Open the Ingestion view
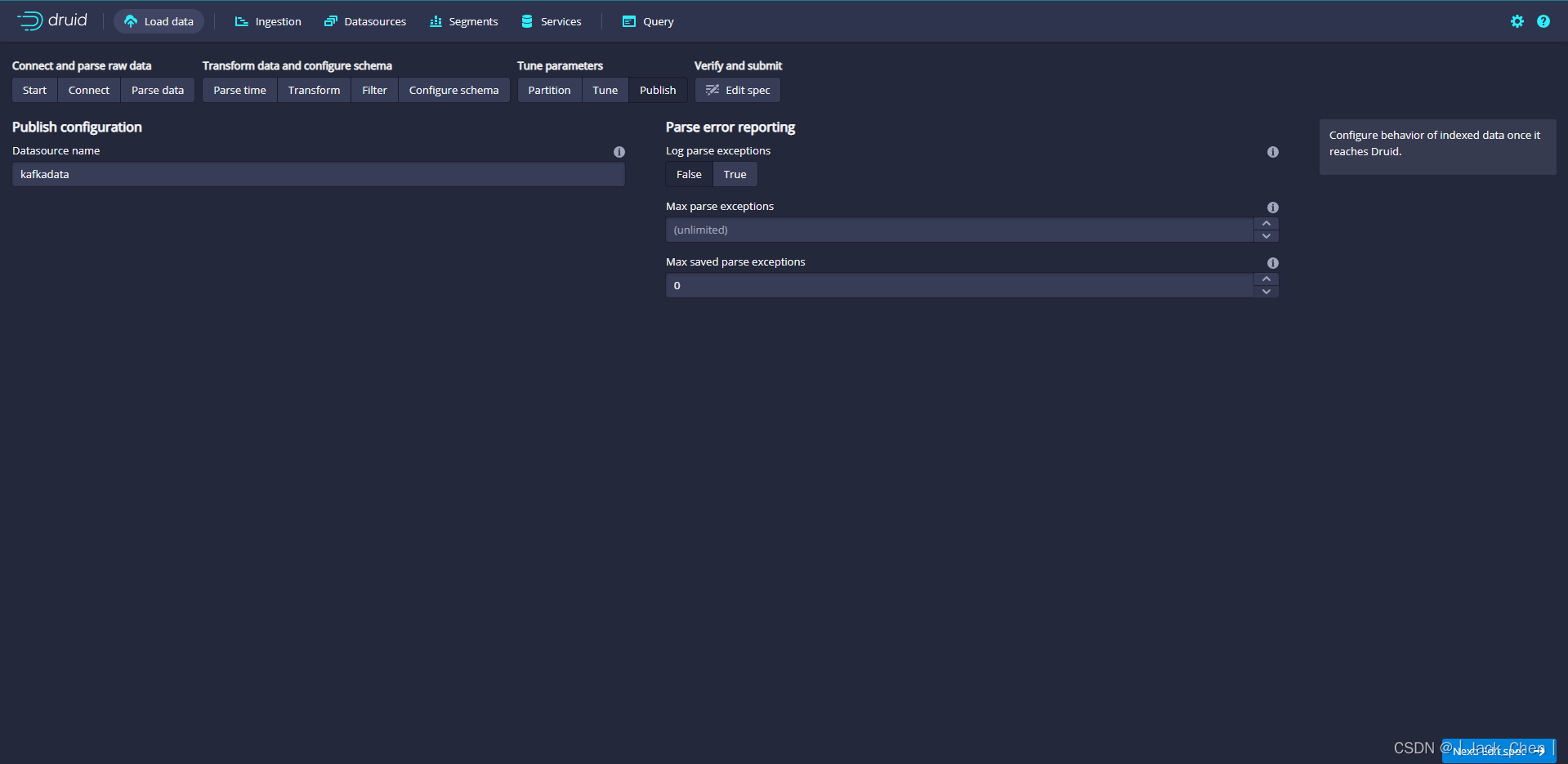The width and height of the screenshot is (1568, 764). click(x=268, y=21)
